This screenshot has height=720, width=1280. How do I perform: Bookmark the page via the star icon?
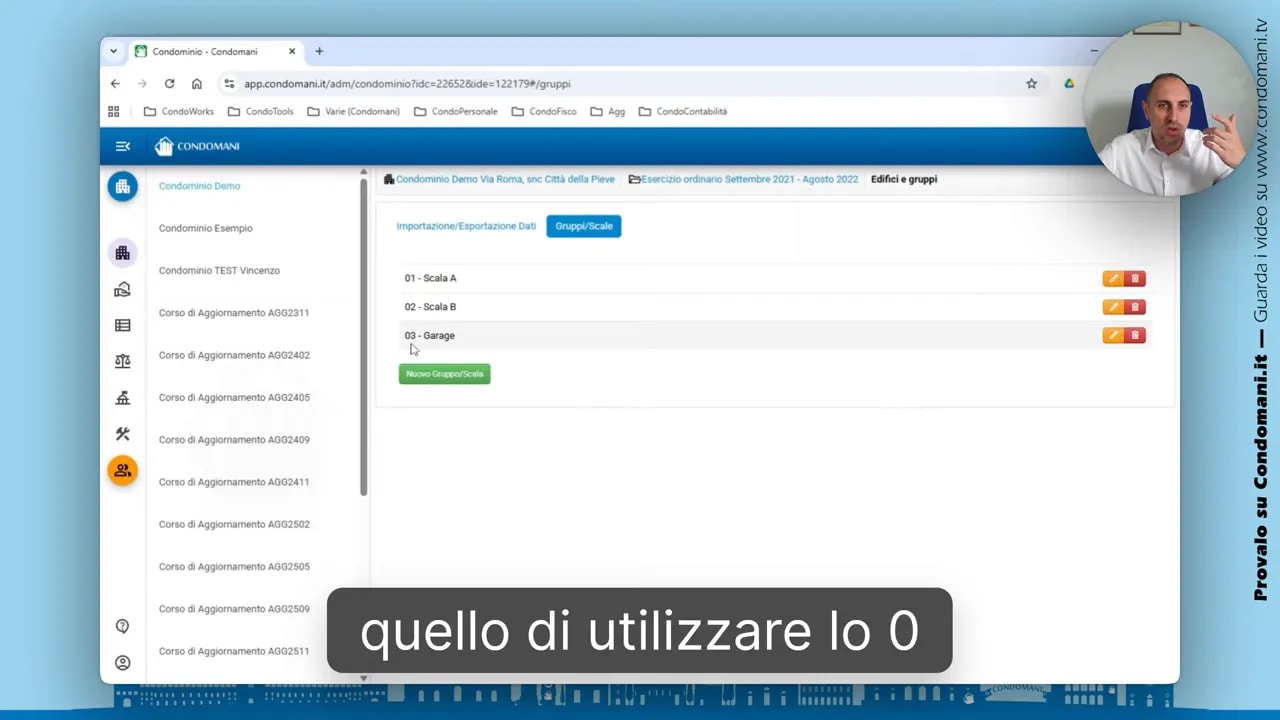[1031, 84]
